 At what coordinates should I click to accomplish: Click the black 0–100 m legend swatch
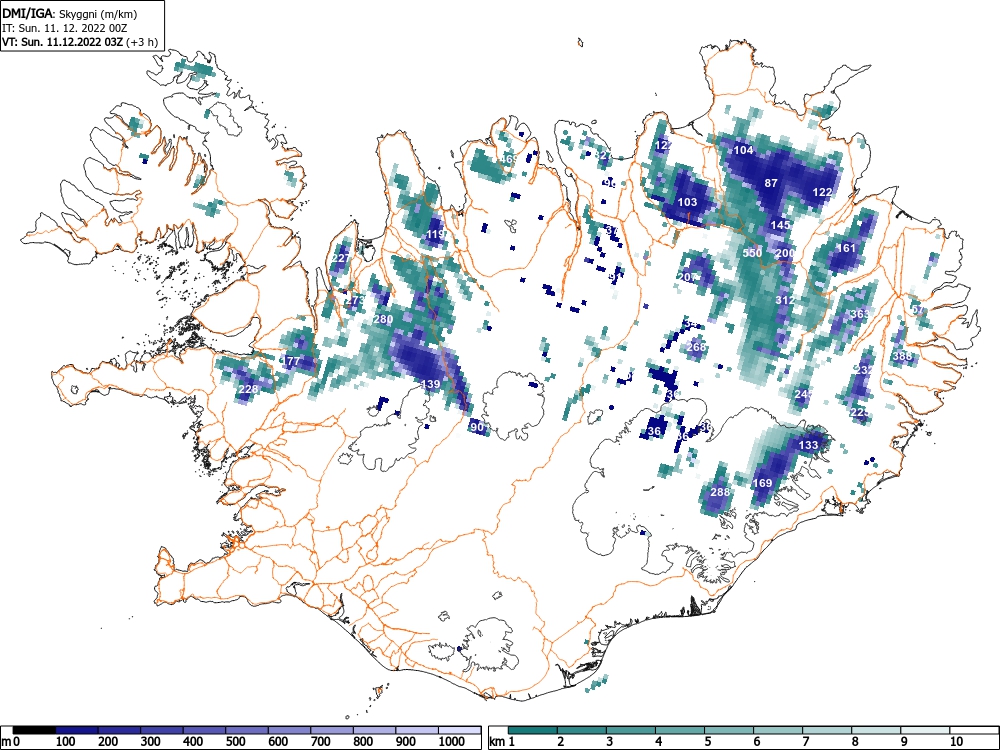click(34, 730)
